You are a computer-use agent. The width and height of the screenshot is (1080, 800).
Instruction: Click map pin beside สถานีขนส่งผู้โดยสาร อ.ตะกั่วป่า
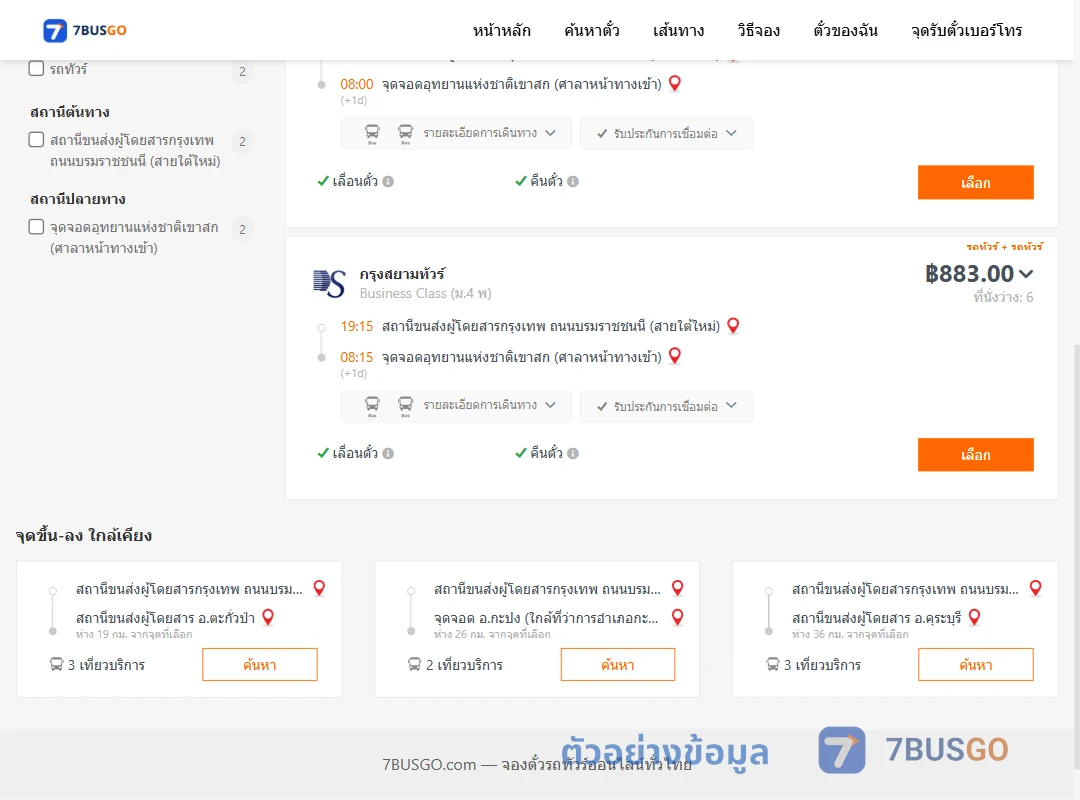[269, 617]
